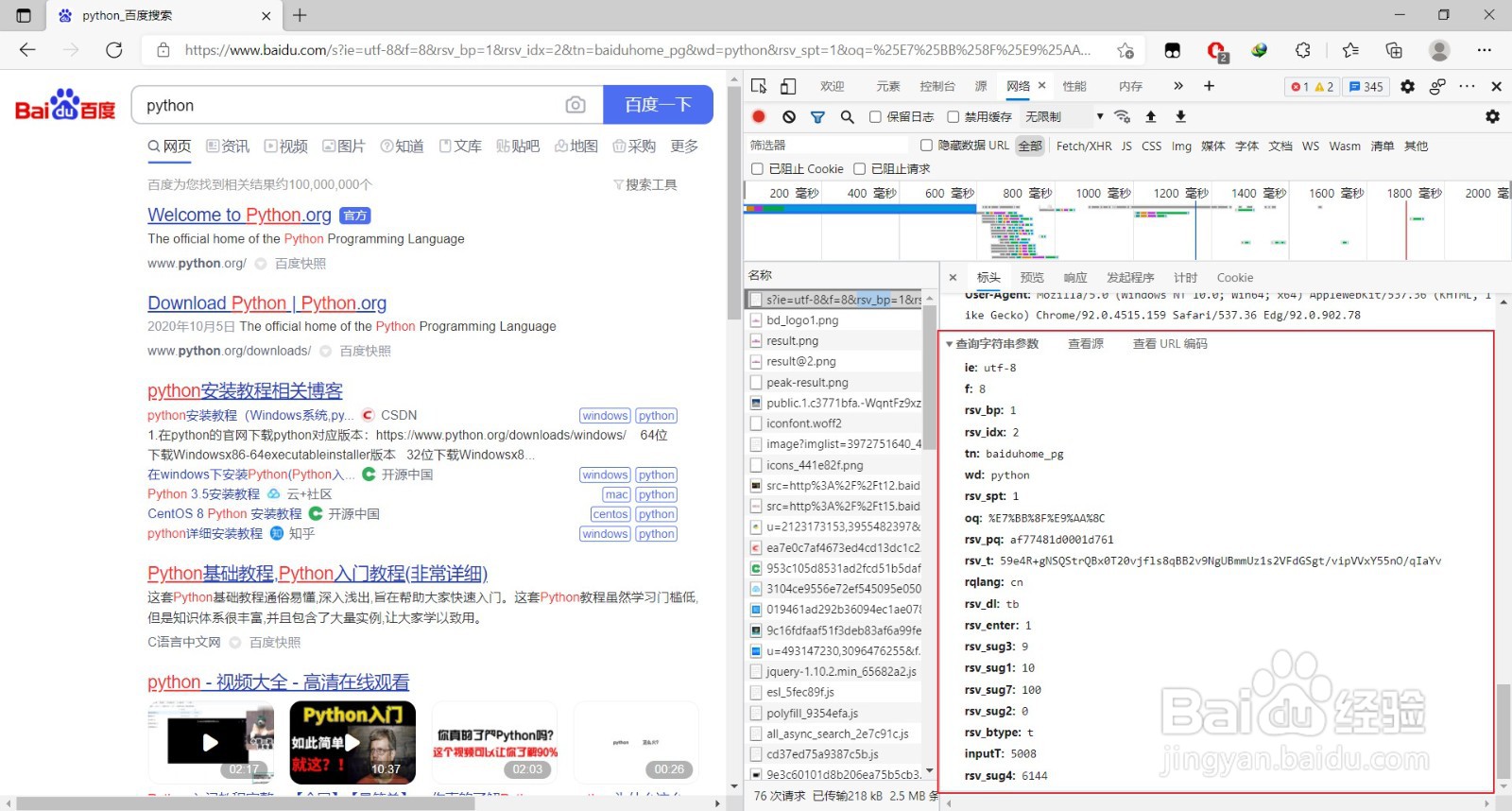Expand more DevTools tabs chevron
The height and width of the screenshot is (811, 1512).
pyautogui.click(x=1178, y=86)
